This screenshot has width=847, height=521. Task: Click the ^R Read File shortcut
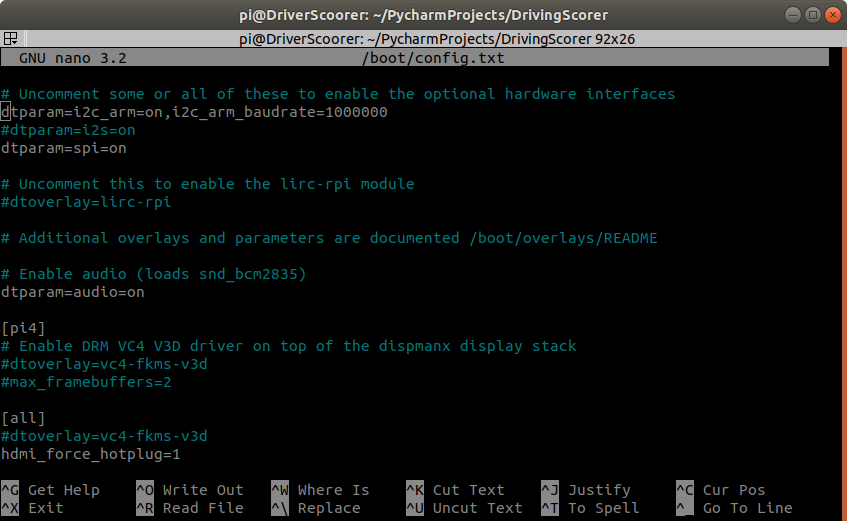pos(190,508)
